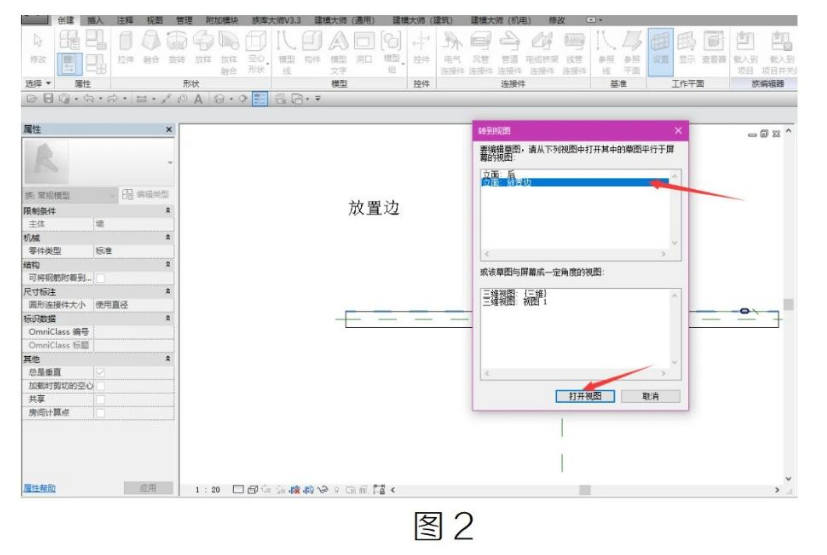The width and height of the screenshot is (827, 555).
Task: Click the Undo icon in quick access toolbar
Action: (88, 99)
